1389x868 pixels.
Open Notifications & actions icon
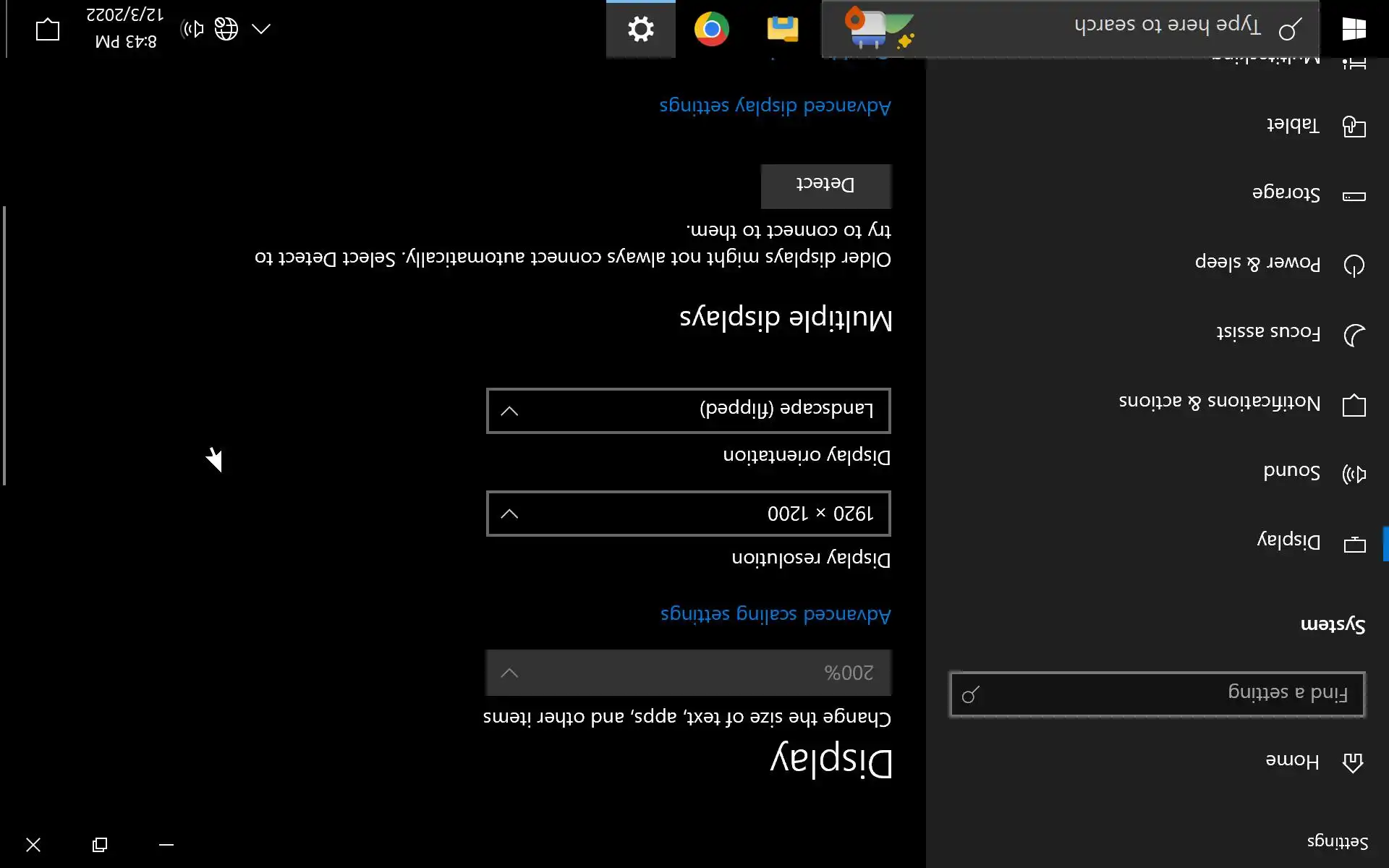point(1354,405)
